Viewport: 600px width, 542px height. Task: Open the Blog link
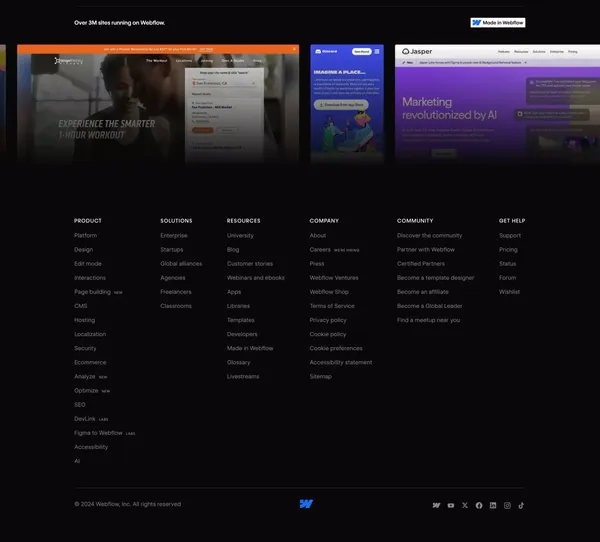coord(233,250)
